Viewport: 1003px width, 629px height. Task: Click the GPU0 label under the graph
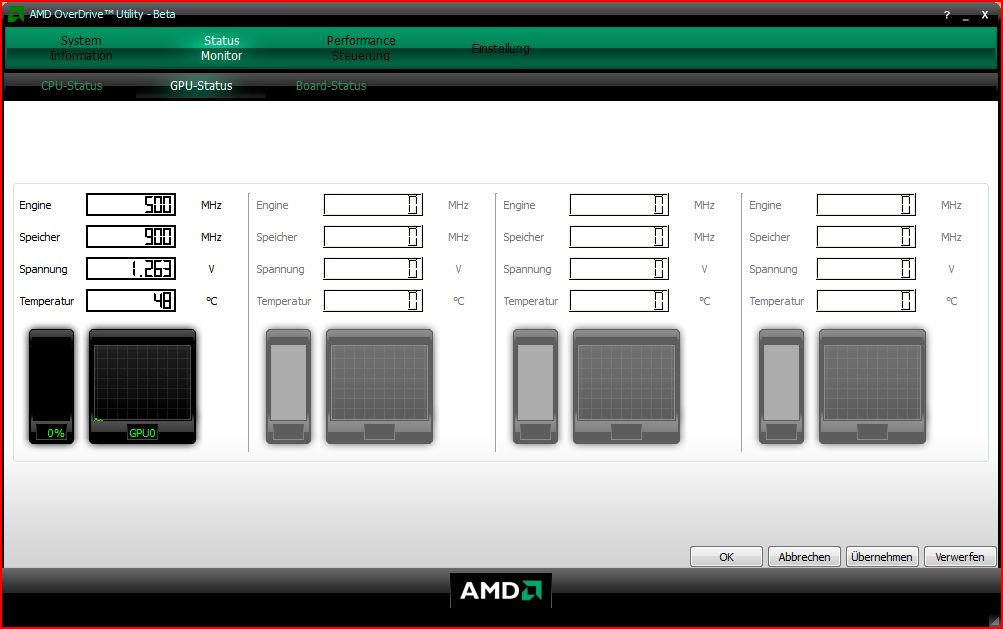coord(142,433)
